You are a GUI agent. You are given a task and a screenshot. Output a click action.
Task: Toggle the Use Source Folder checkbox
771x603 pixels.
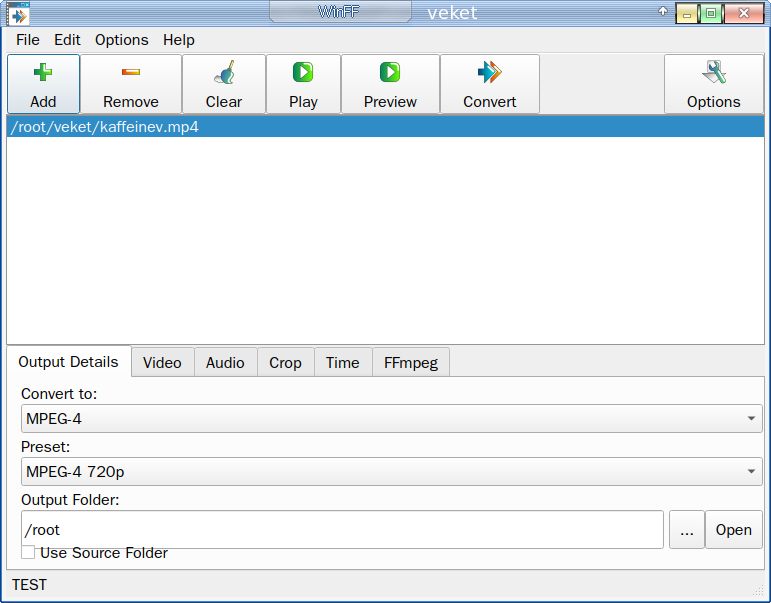(x=28, y=552)
